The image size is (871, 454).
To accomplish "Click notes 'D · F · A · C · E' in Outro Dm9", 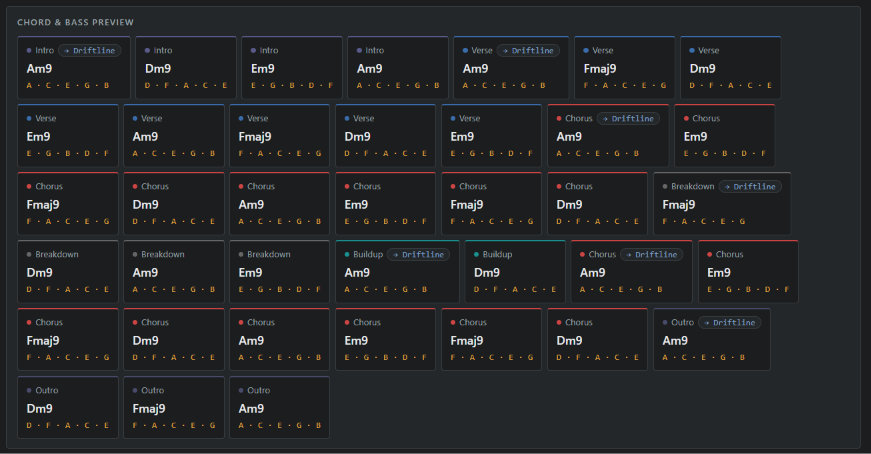I will 68,426.
